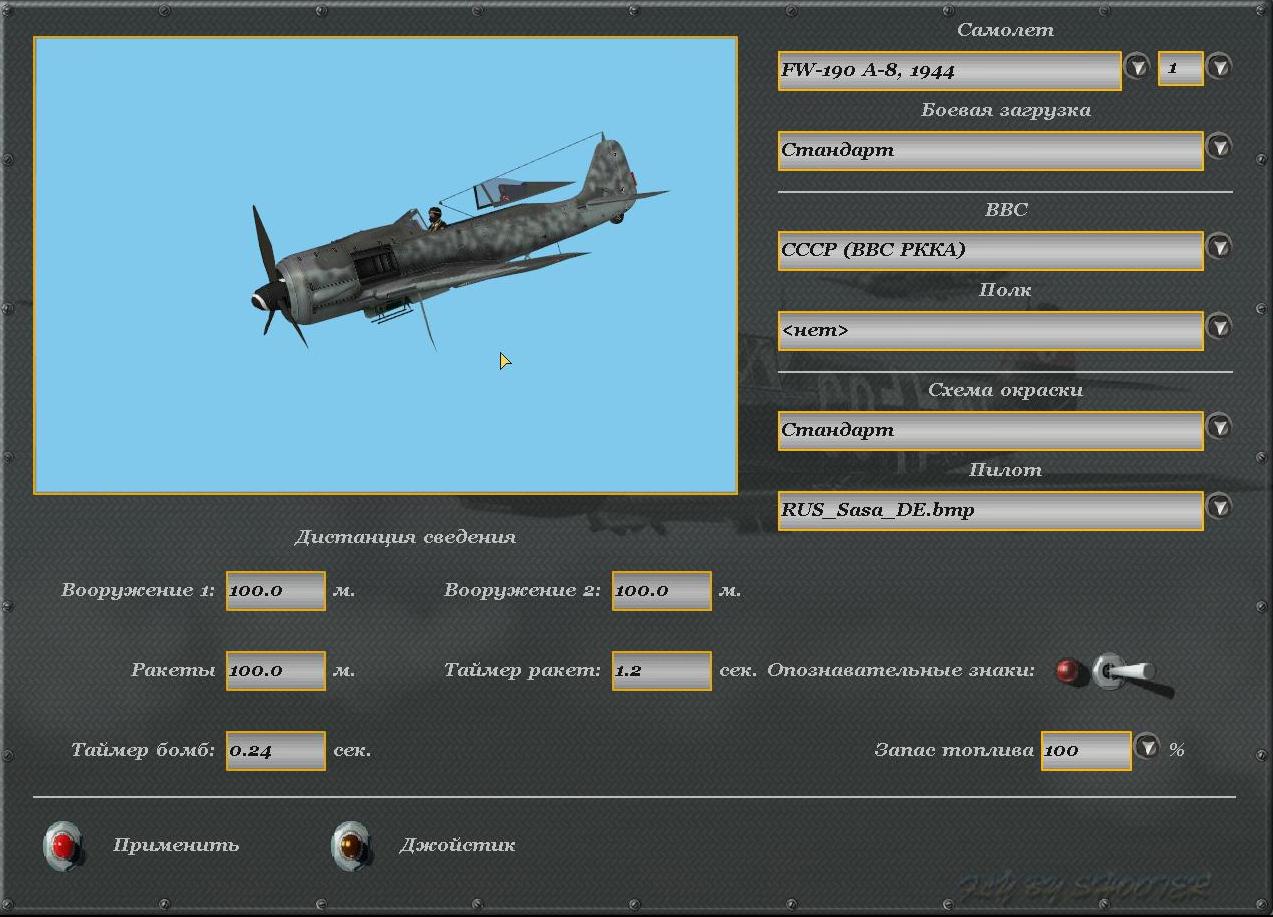Viewport: 1273px width, 917px height.
Task: Open the aircraft number dropdown arrow
Action: [1218, 67]
